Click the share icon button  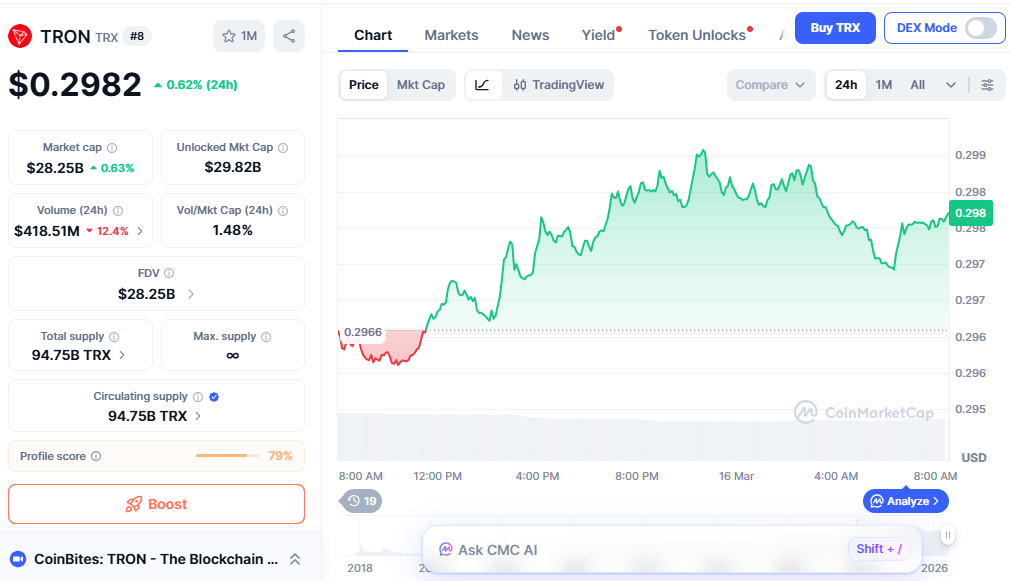[289, 36]
